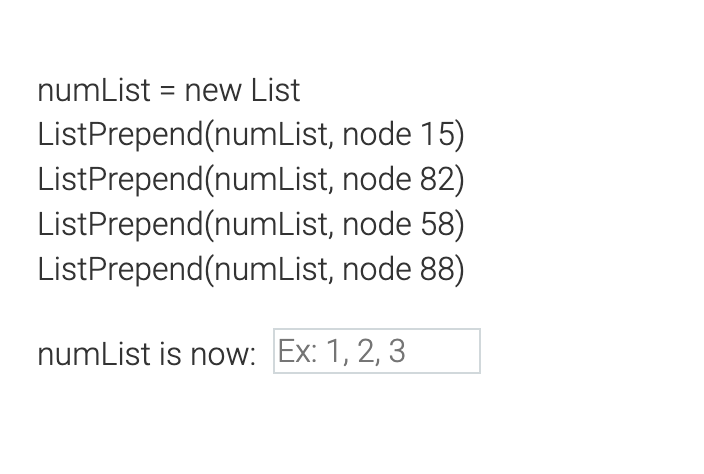Click the word 'List' ending the first line
Screen dimensions: 704x474
(x=275, y=91)
